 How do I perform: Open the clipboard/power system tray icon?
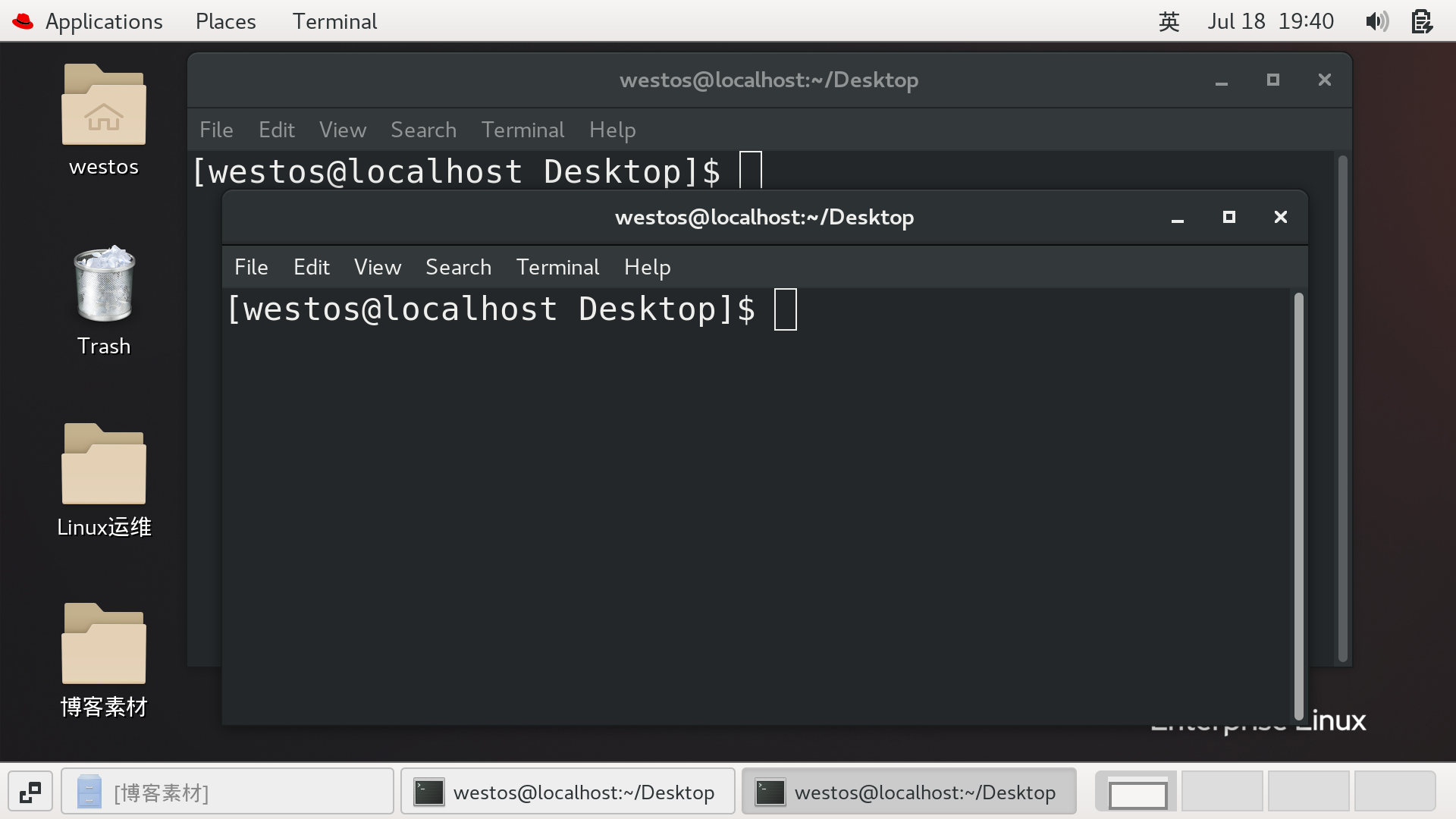tap(1422, 21)
